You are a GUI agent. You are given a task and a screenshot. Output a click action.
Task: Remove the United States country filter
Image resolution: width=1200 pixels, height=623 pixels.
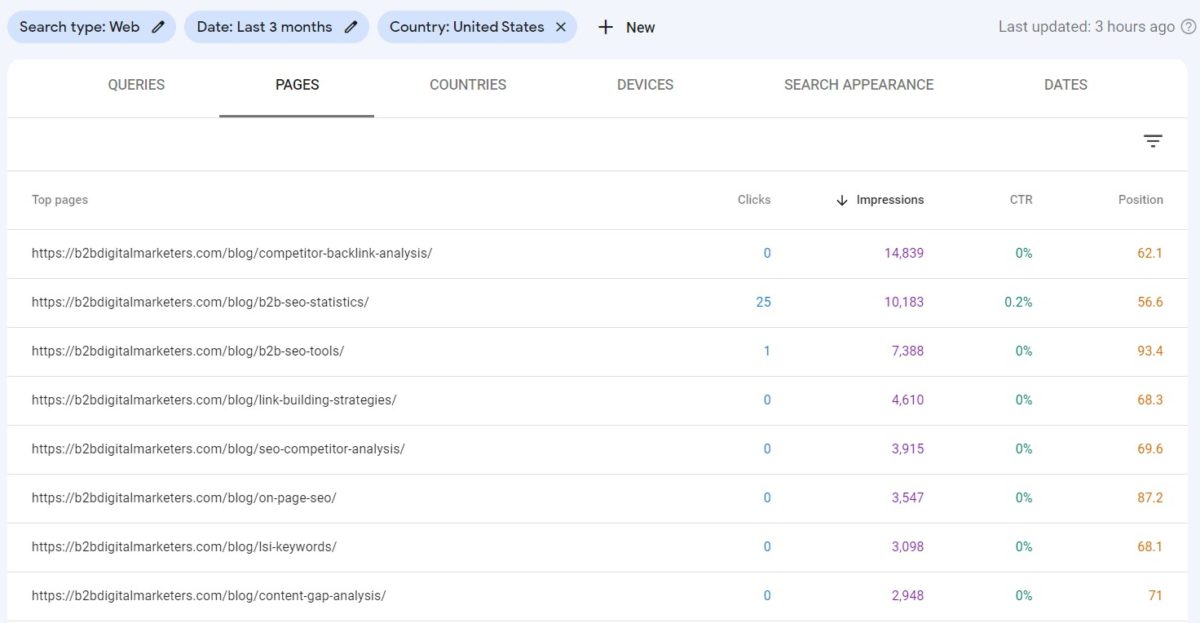coord(560,27)
